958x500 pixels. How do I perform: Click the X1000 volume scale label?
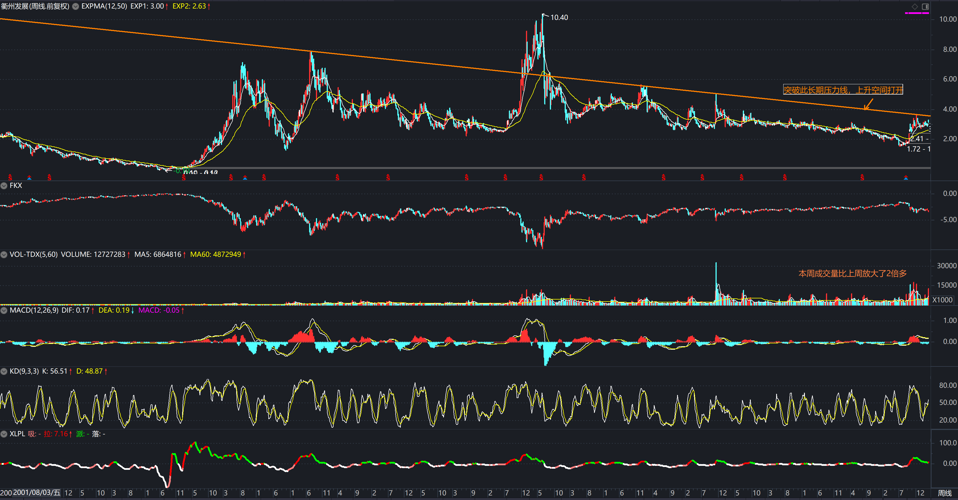[x=942, y=300]
